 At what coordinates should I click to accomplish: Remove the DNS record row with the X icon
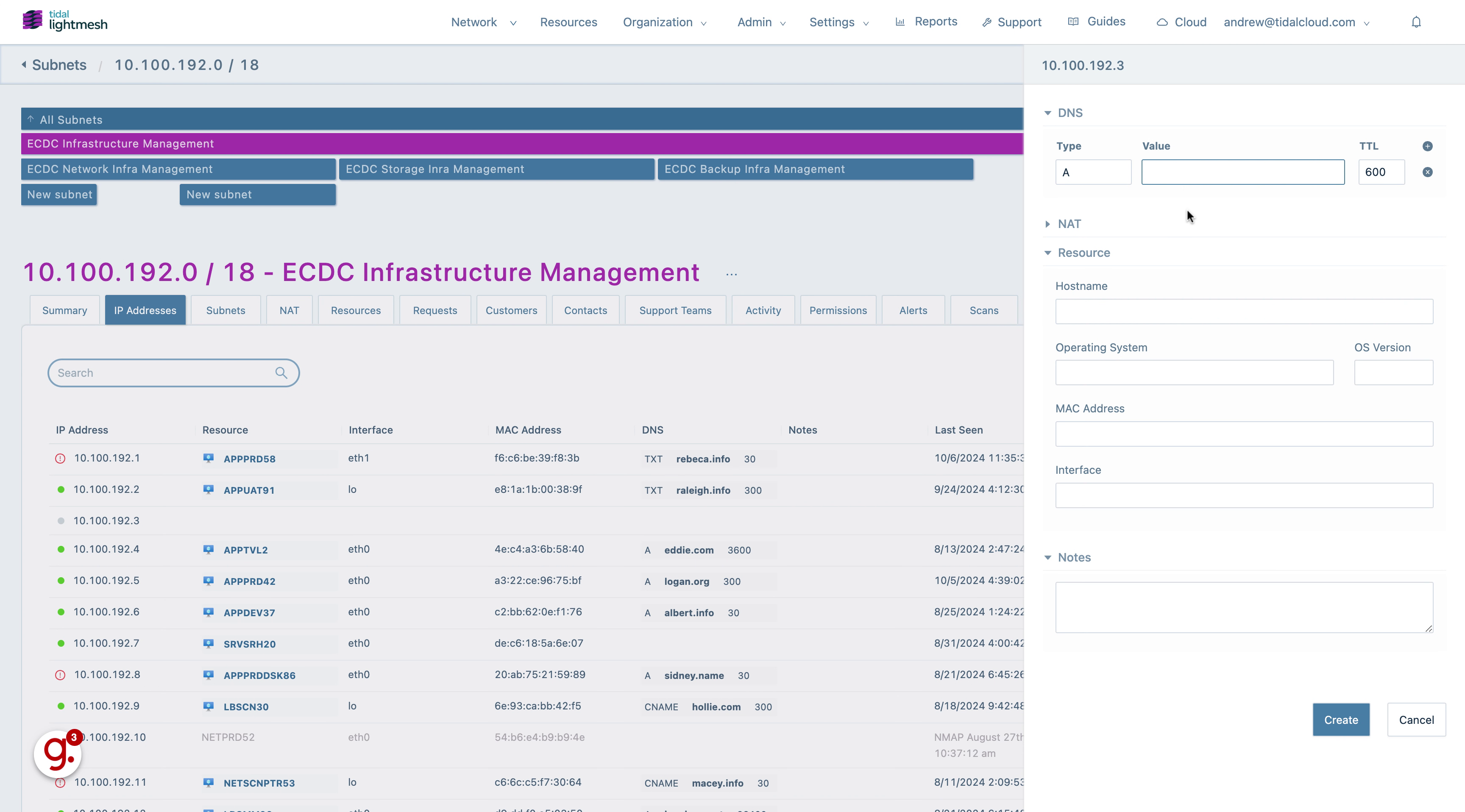pos(1427,172)
